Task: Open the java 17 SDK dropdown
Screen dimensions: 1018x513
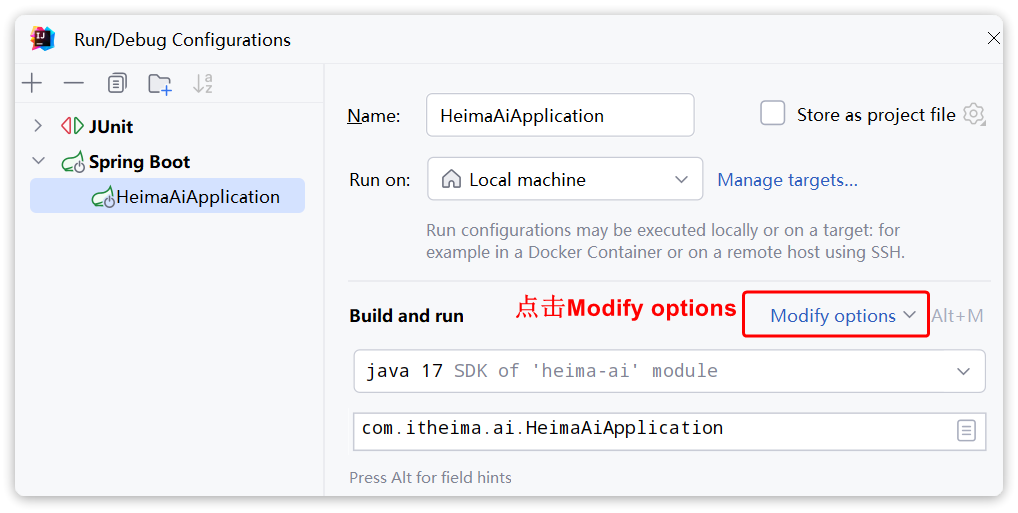Action: coord(669,371)
